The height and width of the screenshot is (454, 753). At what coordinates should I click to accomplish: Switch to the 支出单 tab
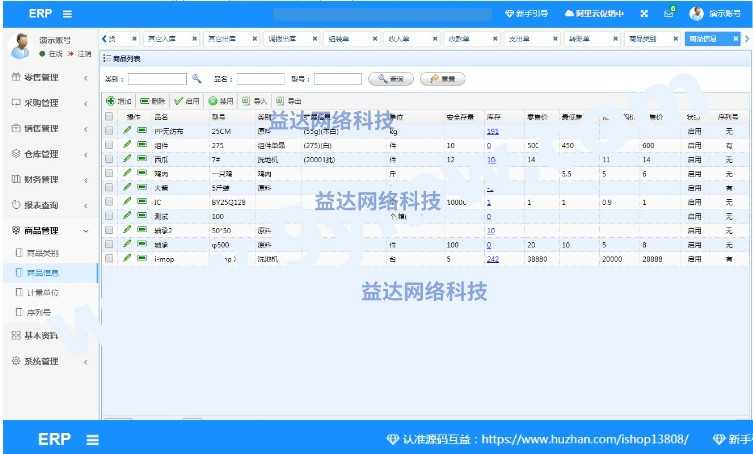[x=519, y=38]
